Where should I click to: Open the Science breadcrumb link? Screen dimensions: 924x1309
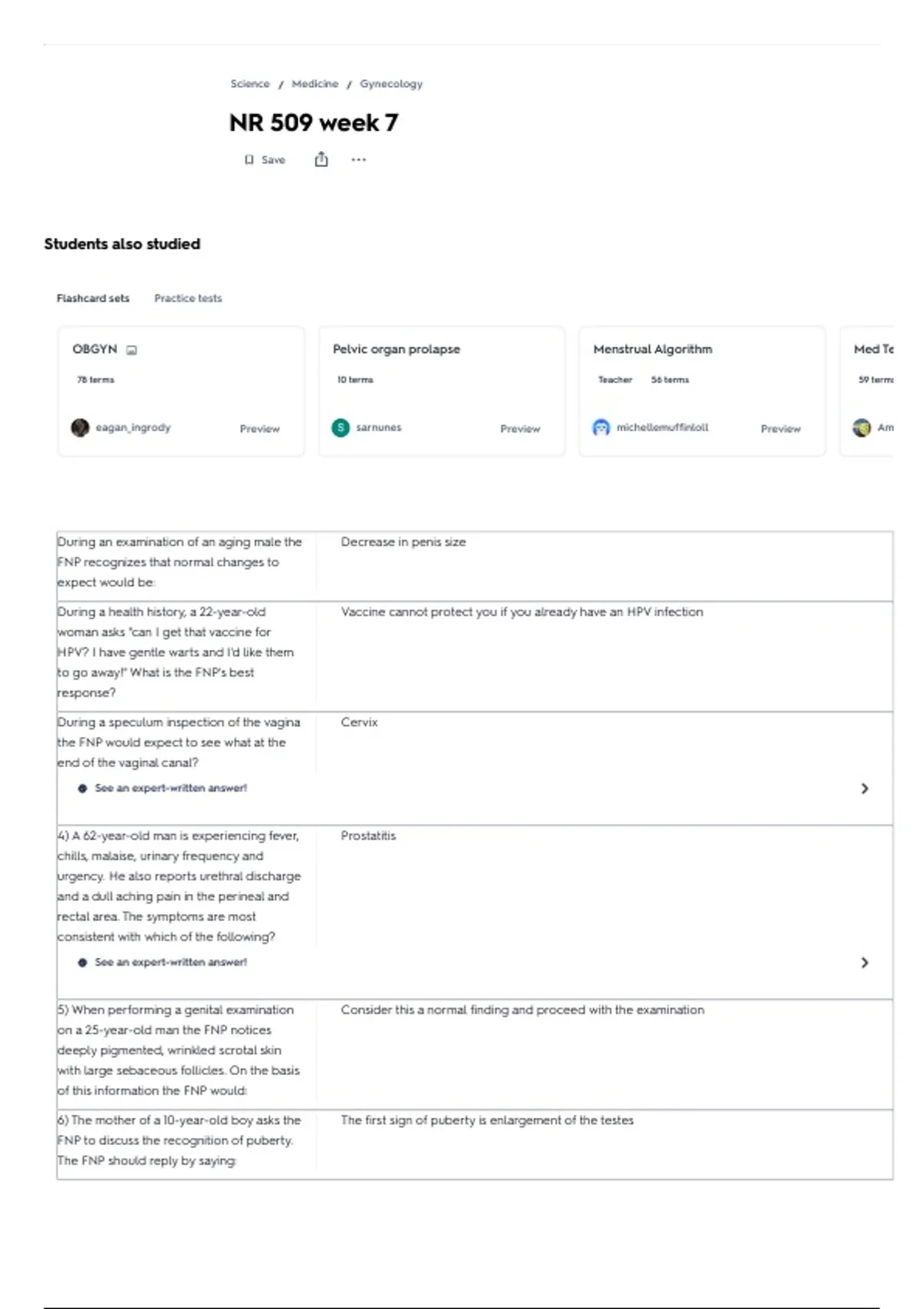click(x=250, y=84)
